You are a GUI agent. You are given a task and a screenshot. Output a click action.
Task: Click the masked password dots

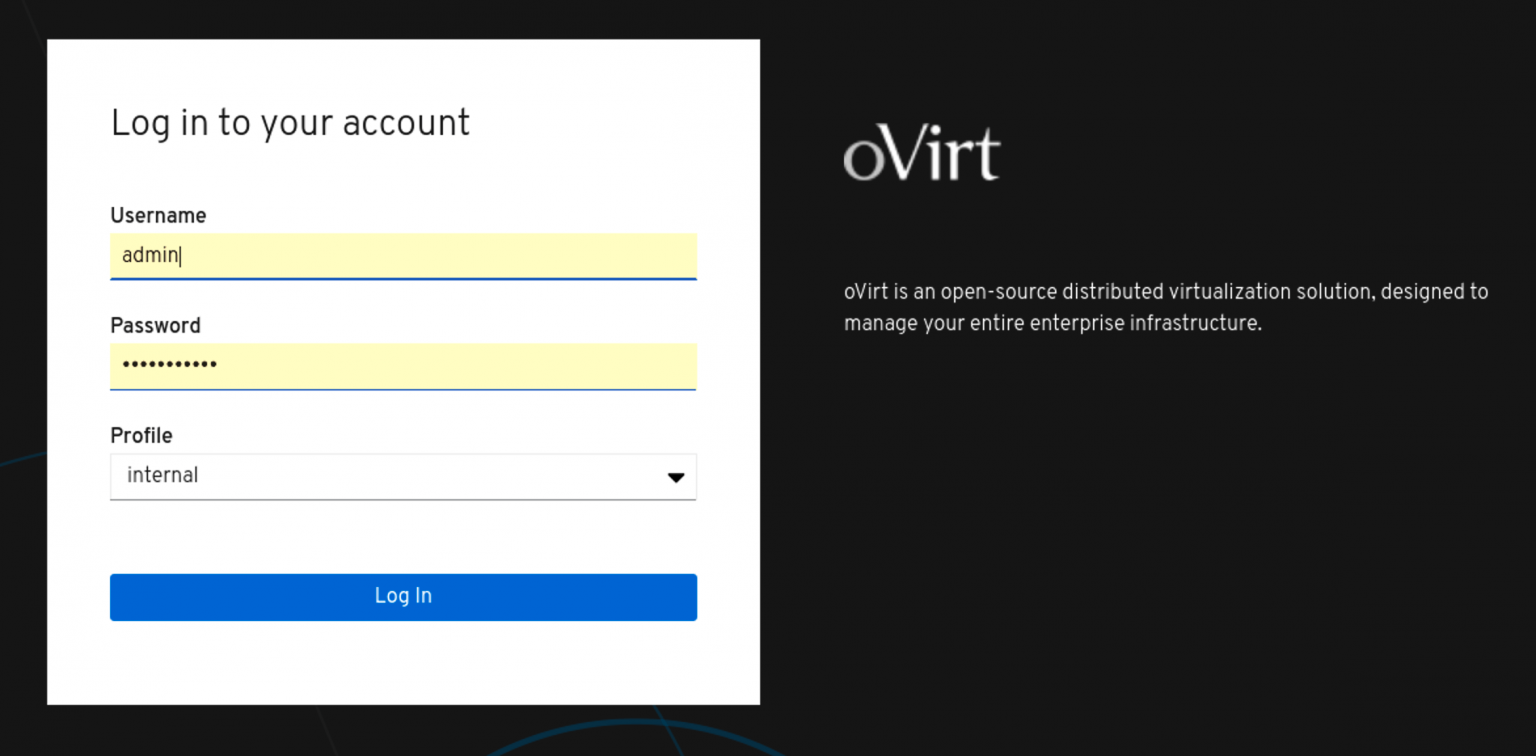169,366
